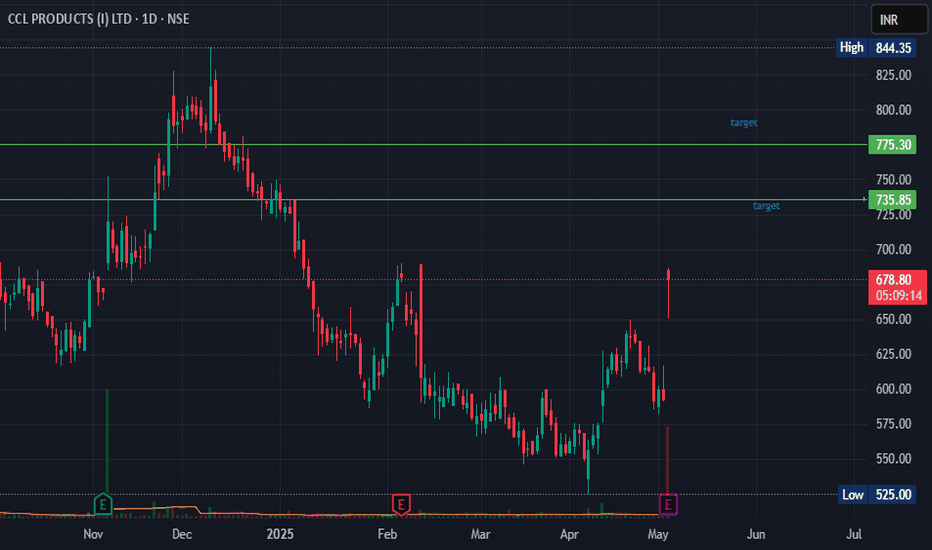The image size is (932, 550).
Task: Click the May label on the time axis
Action: 658,534
